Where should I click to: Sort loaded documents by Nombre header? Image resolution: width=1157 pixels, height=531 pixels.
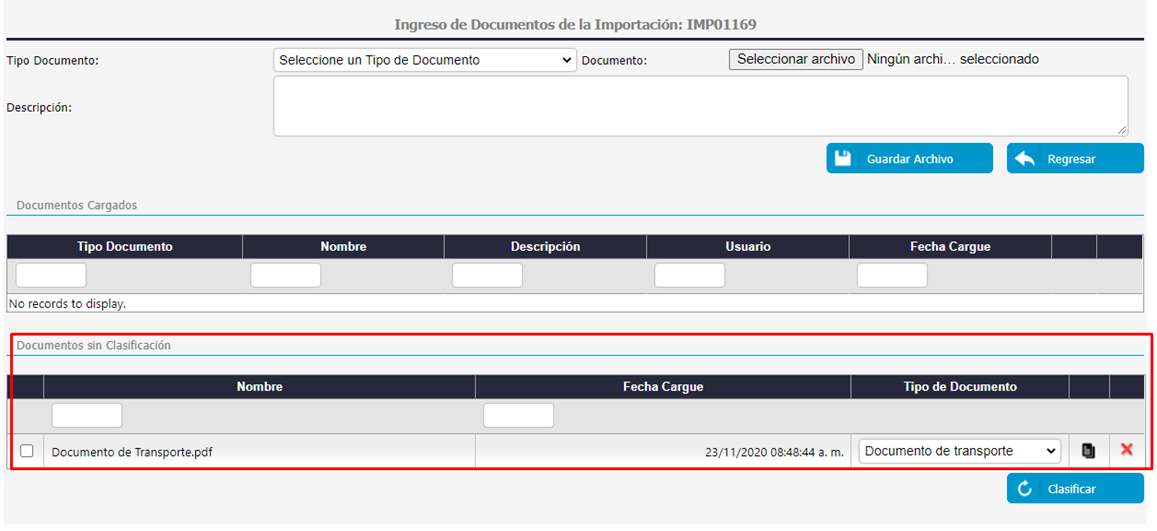click(x=343, y=247)
